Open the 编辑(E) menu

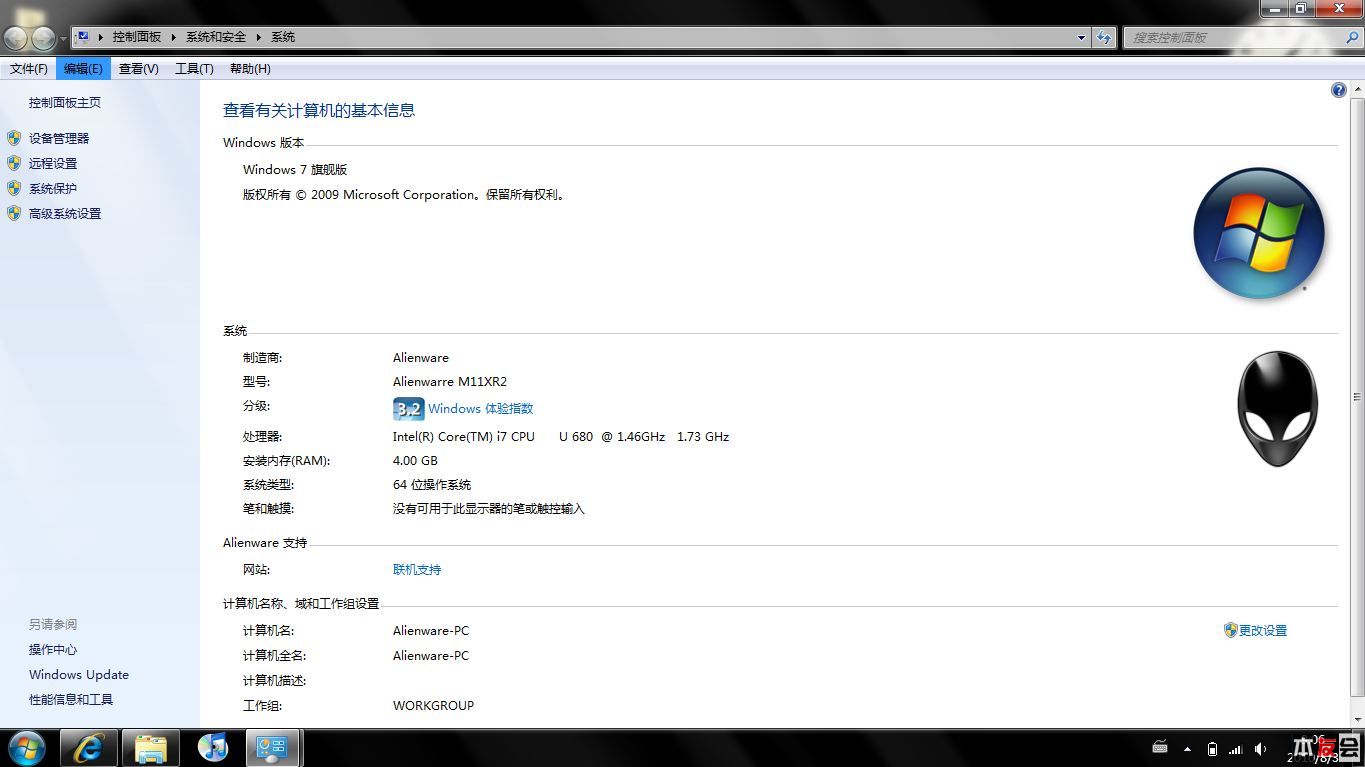tap(83, 69)
